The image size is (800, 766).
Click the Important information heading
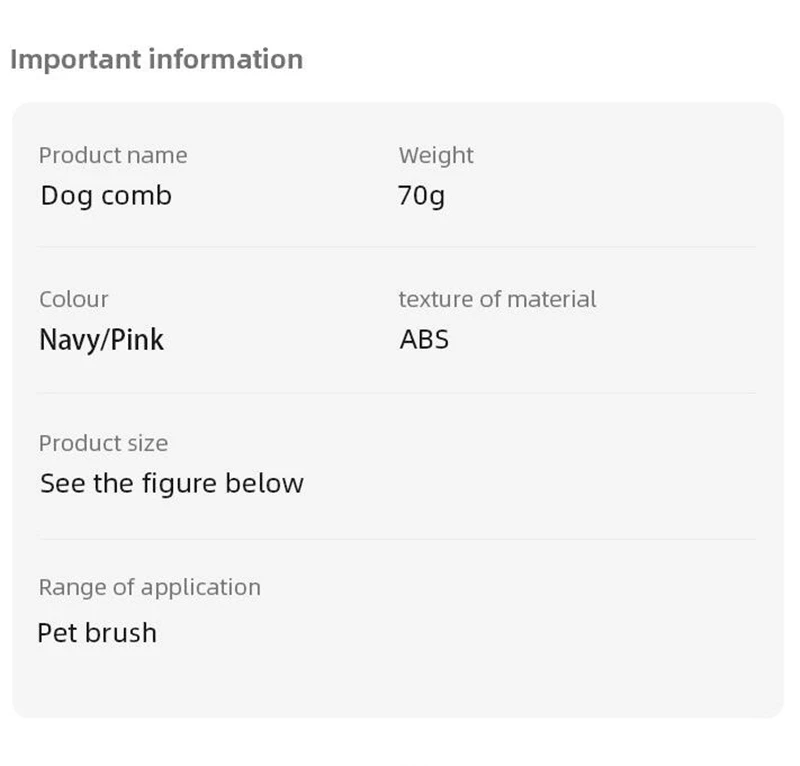pos(157,60)
